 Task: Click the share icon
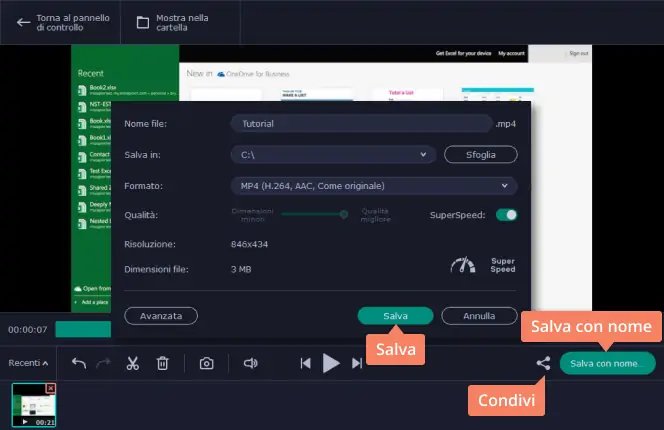(543, 363)
